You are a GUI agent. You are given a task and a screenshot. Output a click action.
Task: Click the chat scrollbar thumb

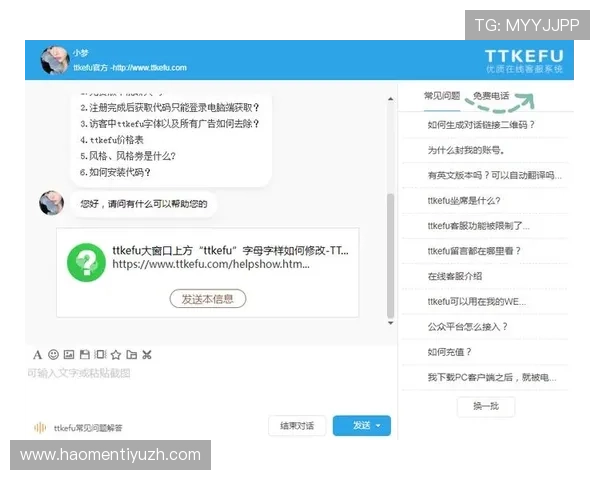click(390, 256)
